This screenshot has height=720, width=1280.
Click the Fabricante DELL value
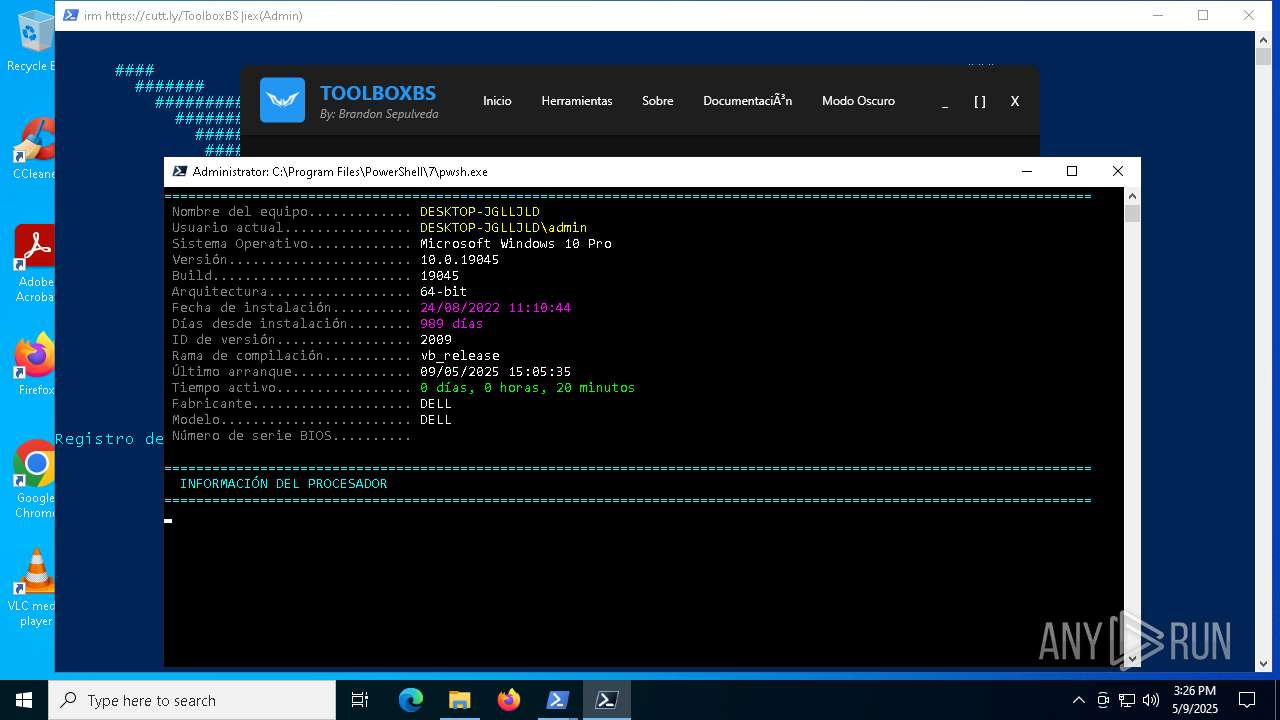pos(436,404)
